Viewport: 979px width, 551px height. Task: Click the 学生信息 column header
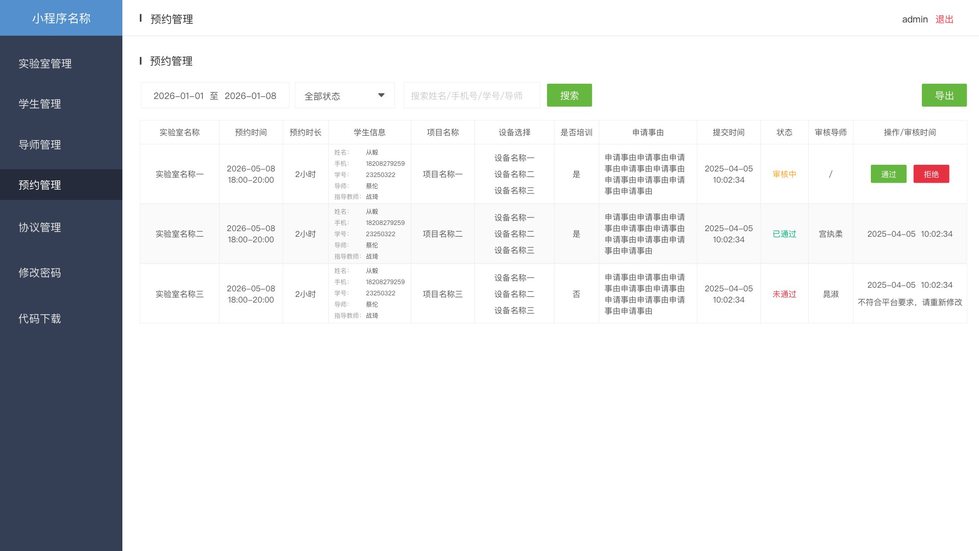click(x=370, y=132)
